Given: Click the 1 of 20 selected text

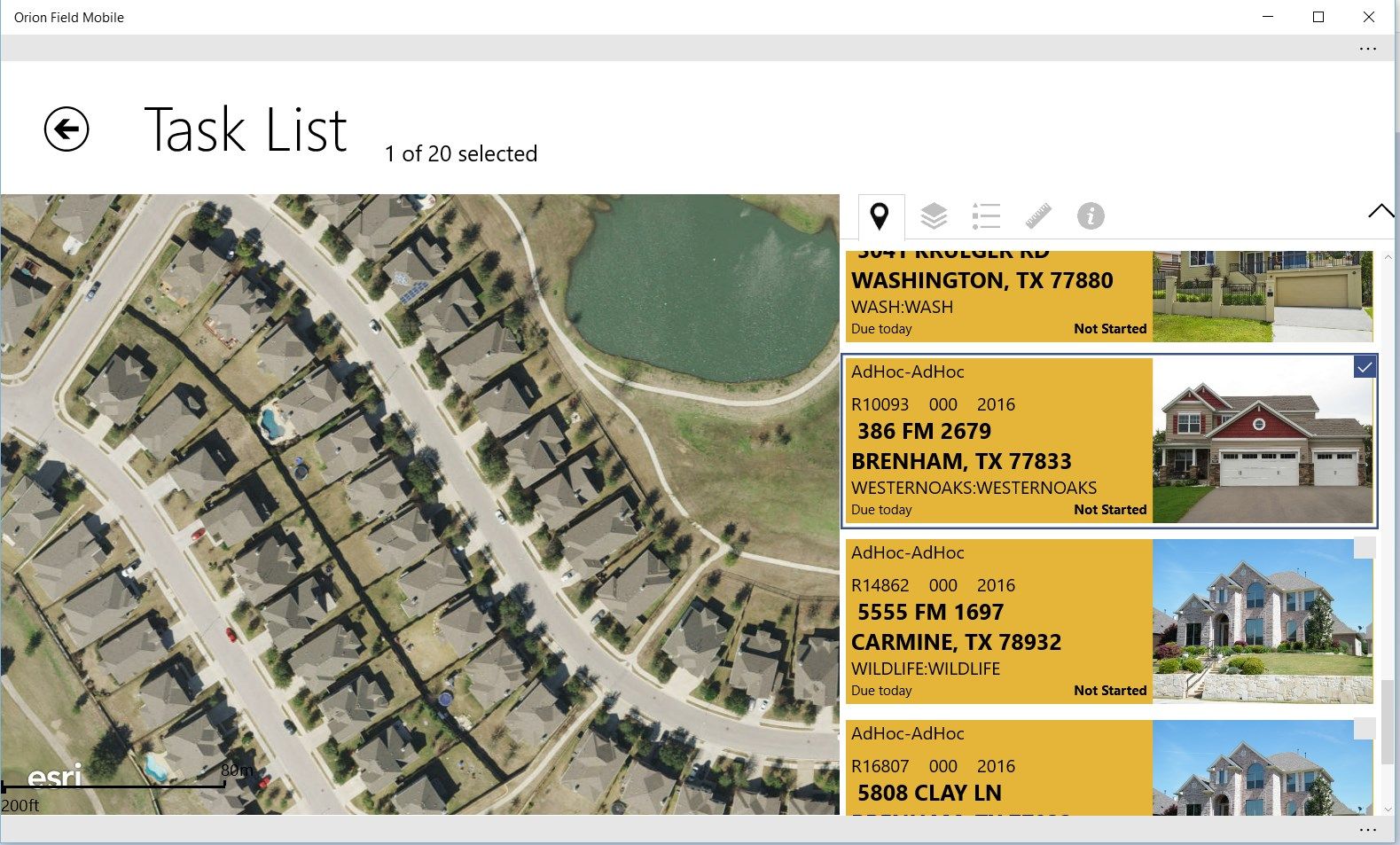Looking at the screenshot, I should pos(461,154).
